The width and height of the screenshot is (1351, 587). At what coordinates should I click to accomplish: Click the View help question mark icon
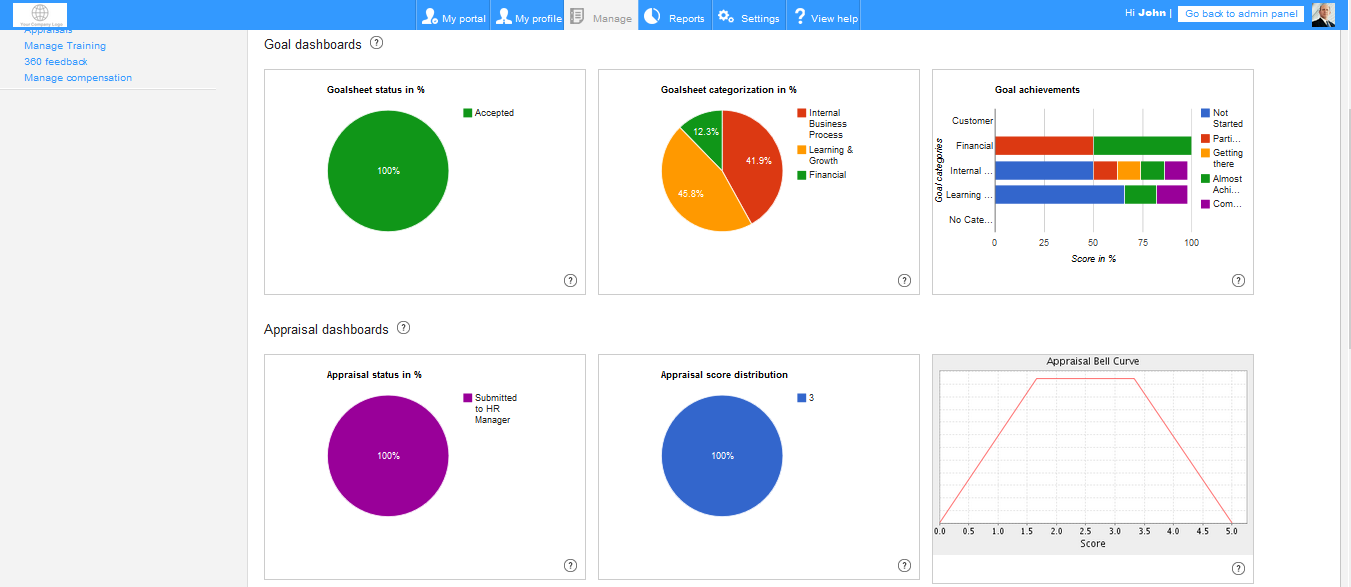pos(800,16)
